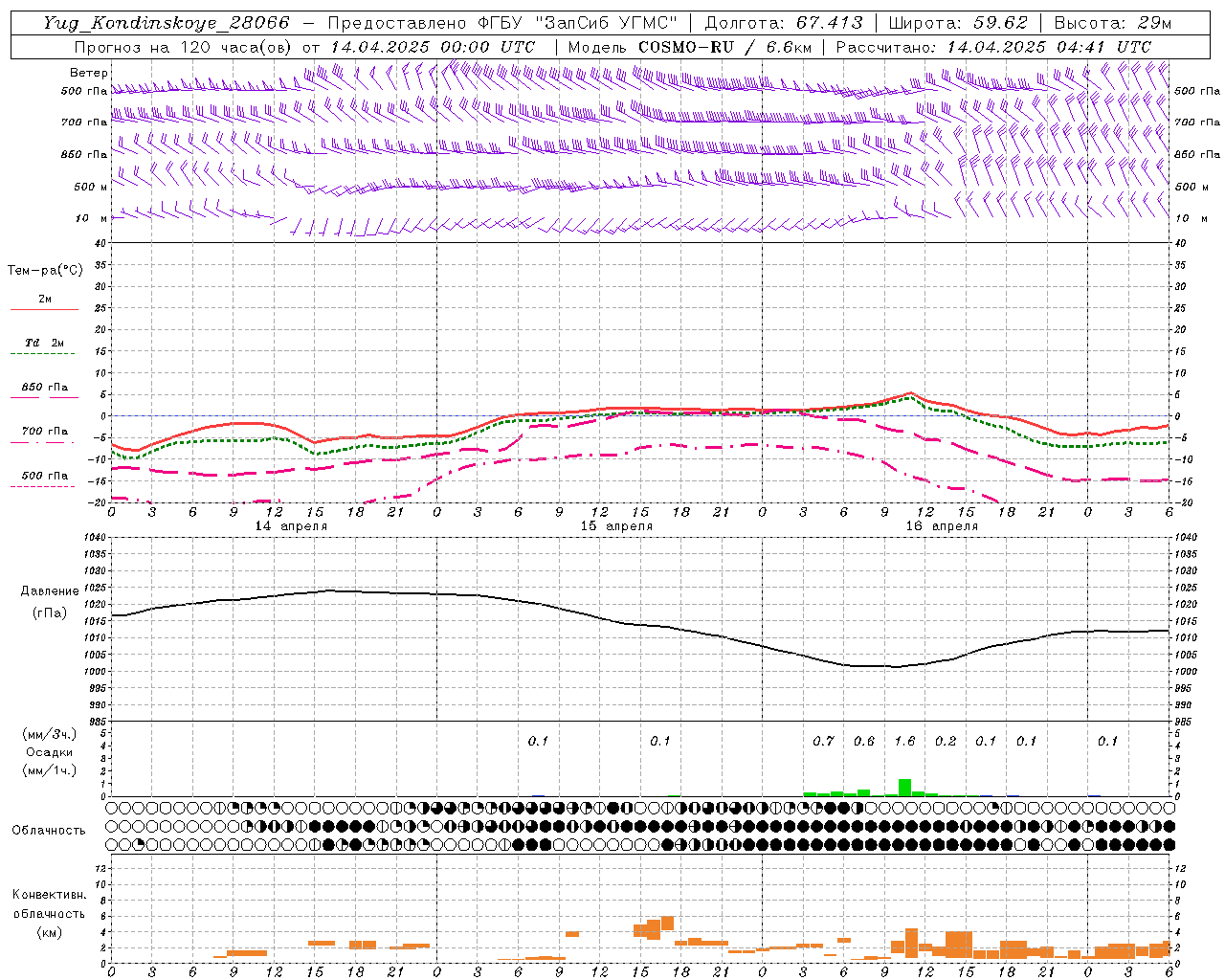
Task: Click the 700 гПа legend in the temperature panel
Action: point(44,432)
